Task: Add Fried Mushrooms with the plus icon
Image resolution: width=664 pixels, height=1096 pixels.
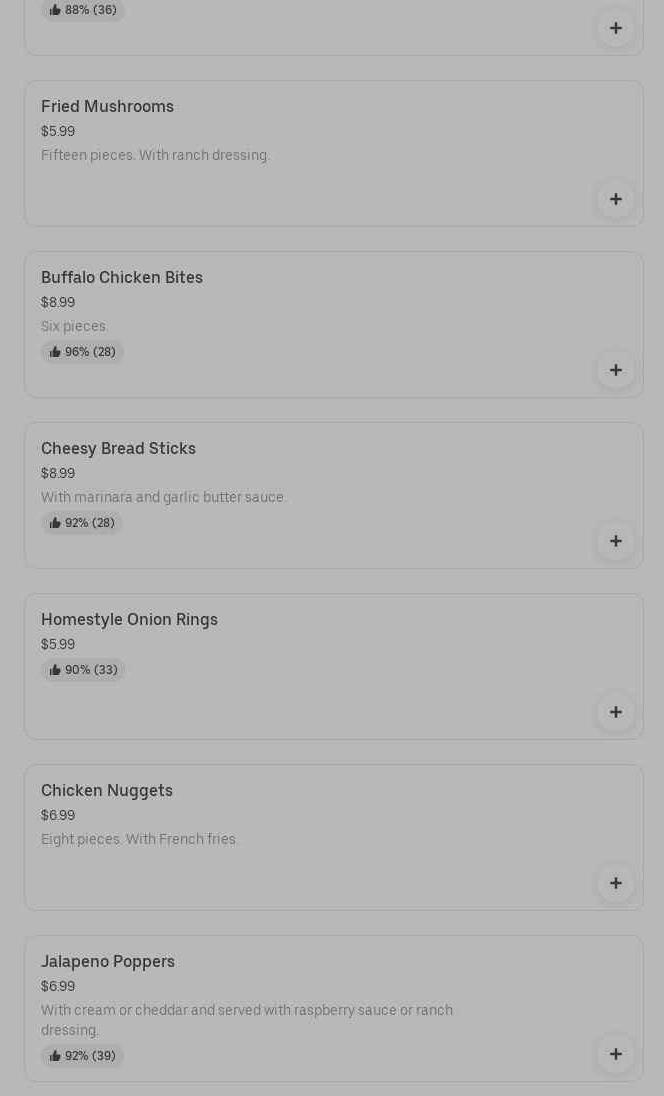Action: pyautogui.click(x=615, y=199)
